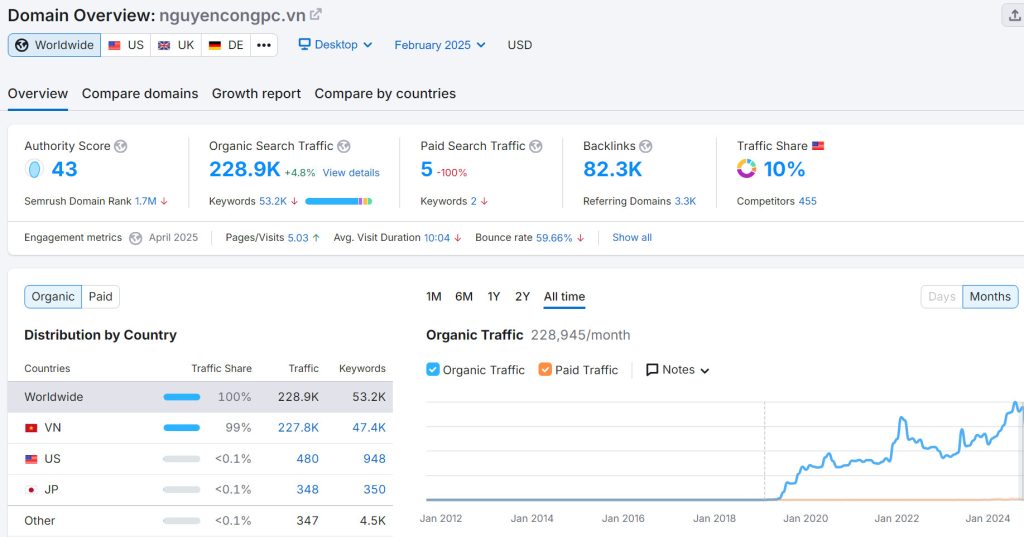Switch to Organic distribution toggle
Image resolution: width=1024 pixels, height=537 pixels.
53,297
